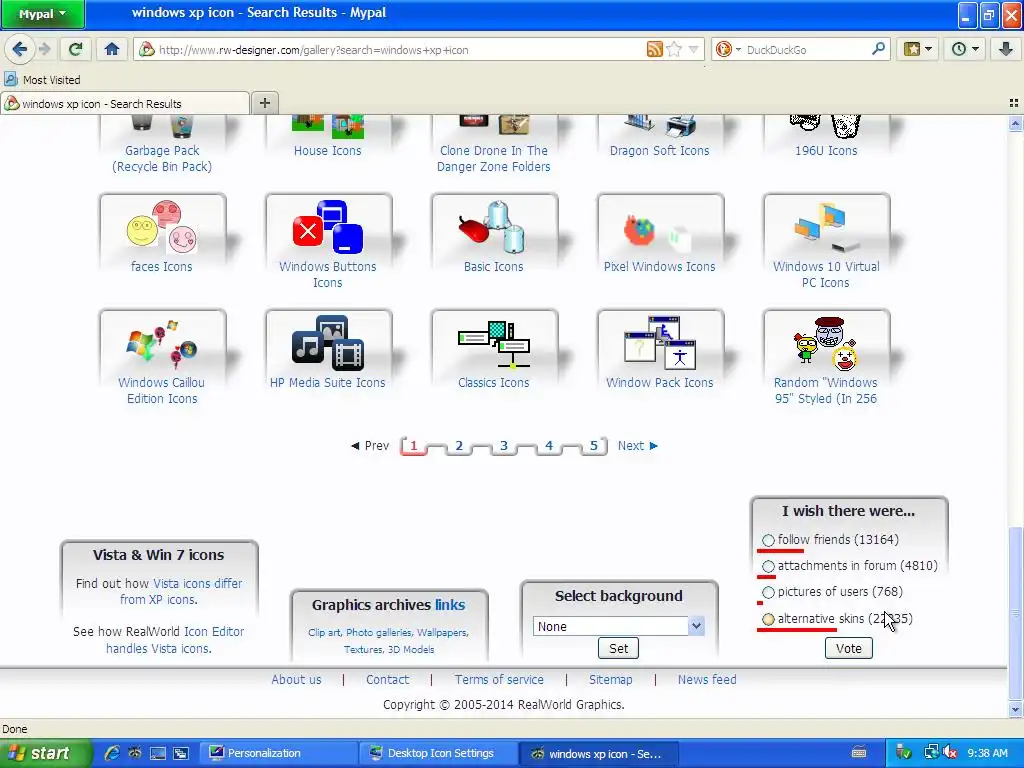Click the Set background button
The width and height of the screenshot is (1024, 768).
click(618, 648)
